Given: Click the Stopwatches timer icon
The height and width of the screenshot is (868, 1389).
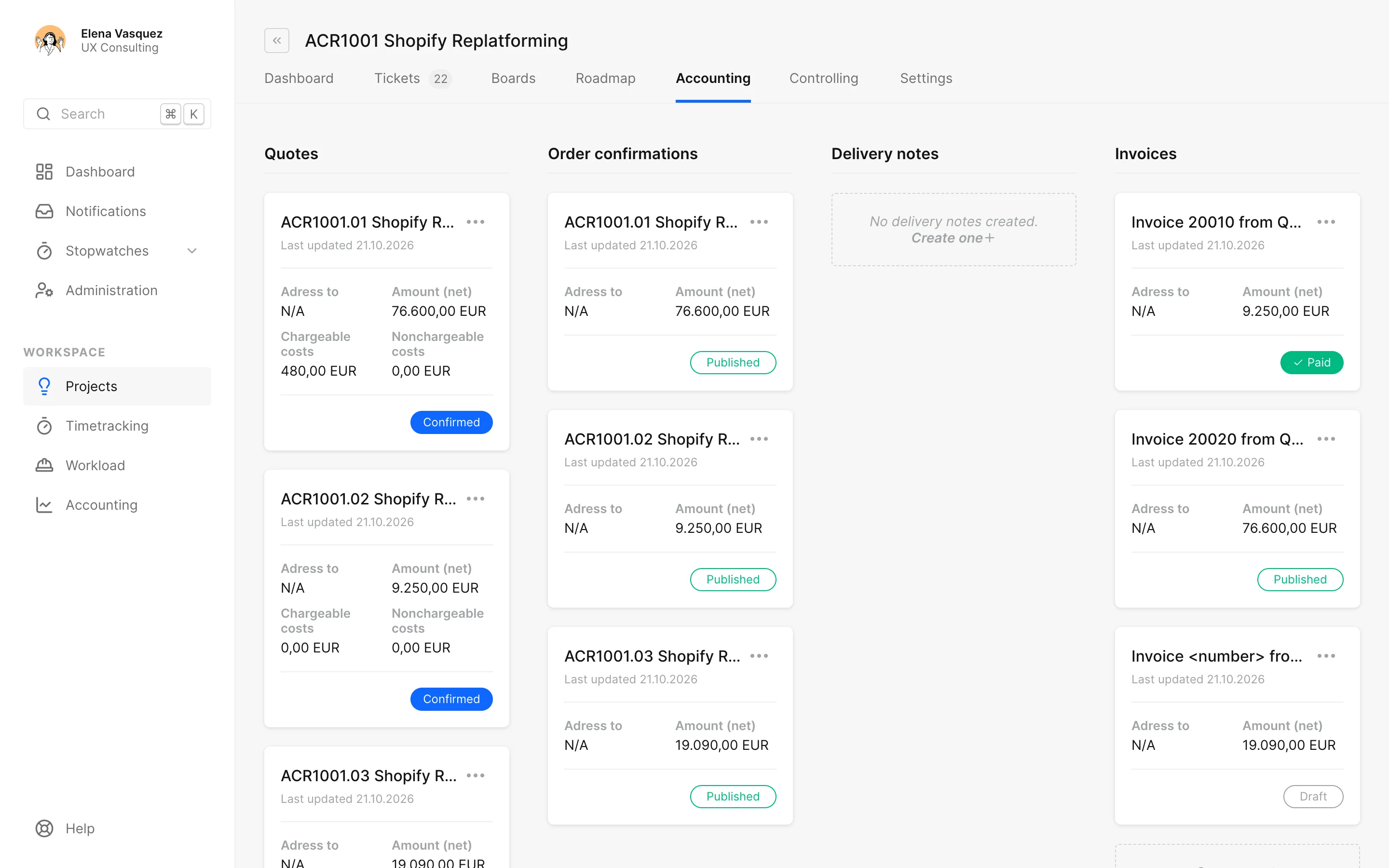Looking at the screenshot, I should pyautogui.click(x=44, y=251).
